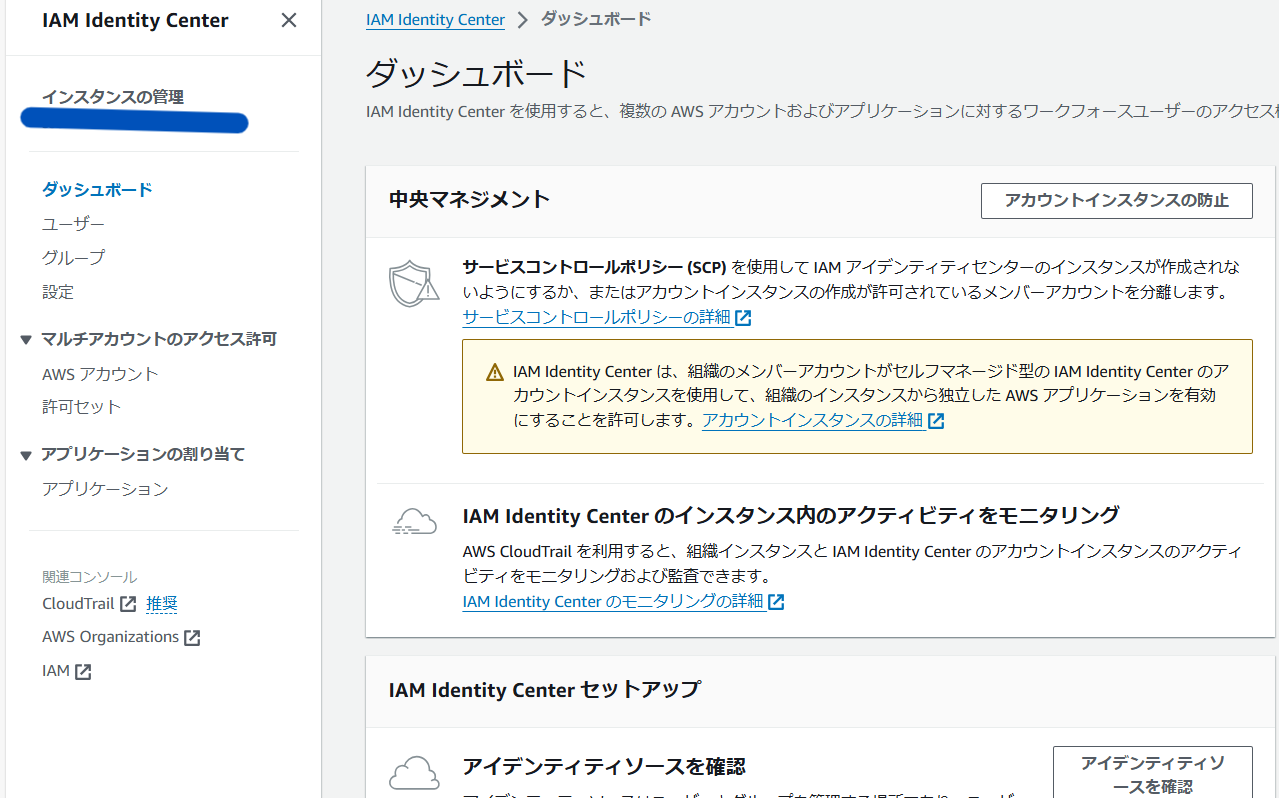Click the external icon after モニタリングの詳細
The width and height of the screenshot is (1279, 798).
pyautogui.click(x=776, y=603)
